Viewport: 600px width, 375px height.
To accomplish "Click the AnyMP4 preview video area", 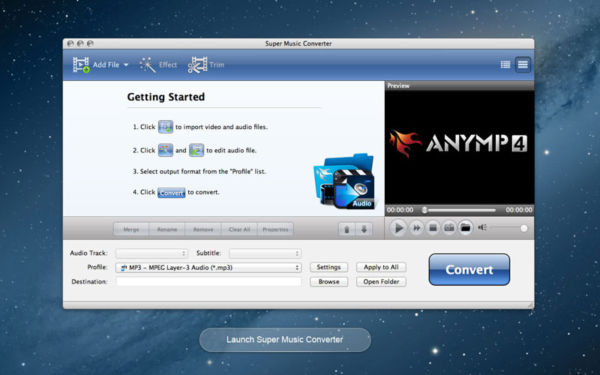I will tap(459, 147).
